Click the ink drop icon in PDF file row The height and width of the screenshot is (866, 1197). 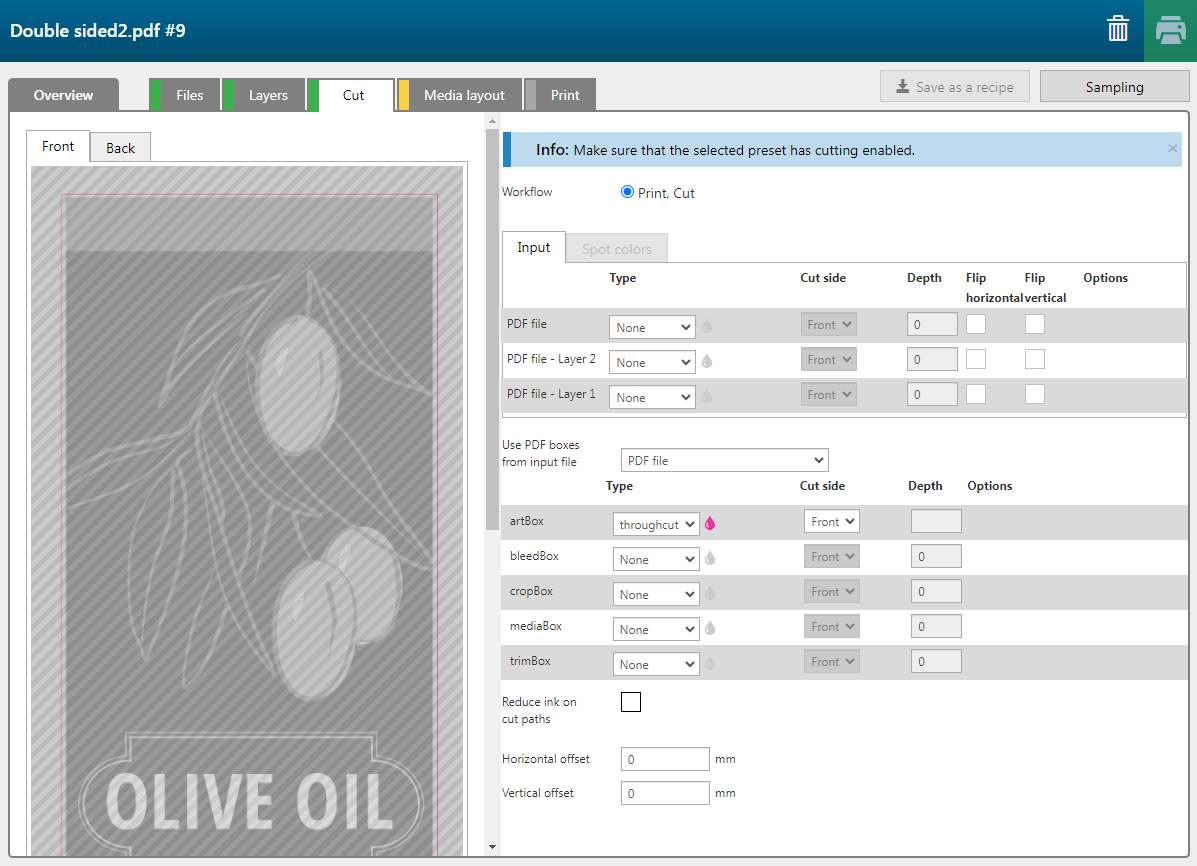point(707,326)
